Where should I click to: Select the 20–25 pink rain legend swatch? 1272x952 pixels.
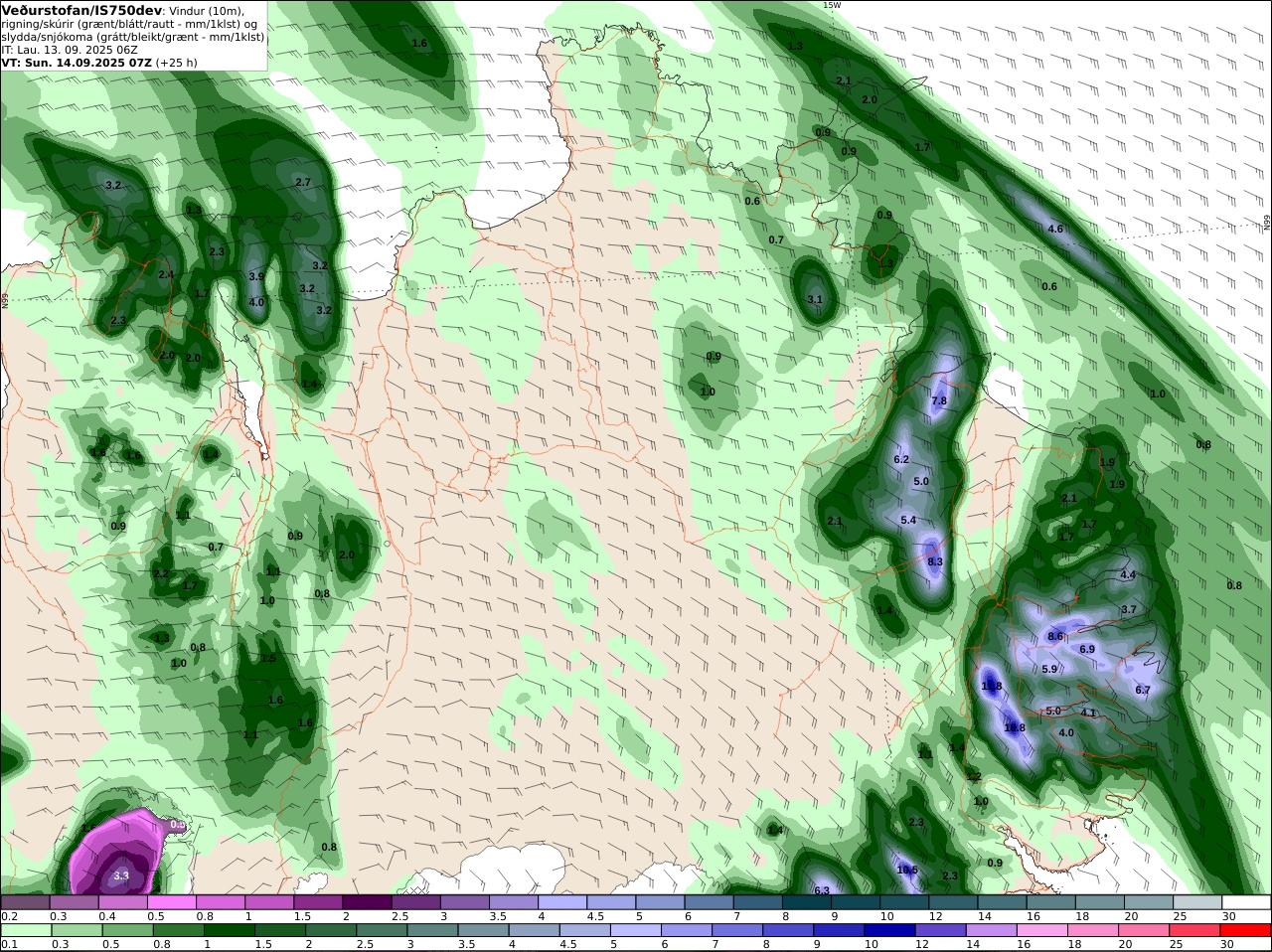pos(1144,930)
